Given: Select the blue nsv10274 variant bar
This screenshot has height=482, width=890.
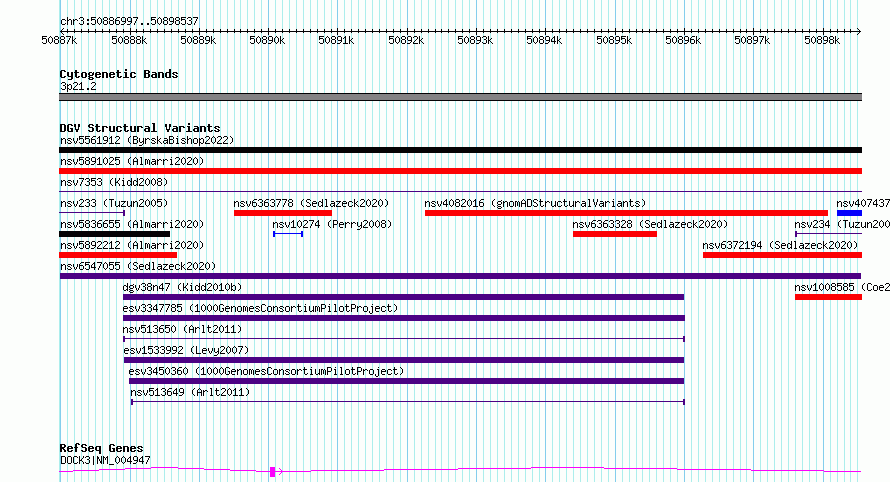Looking at the screenshot, I should tap(288, 234).
